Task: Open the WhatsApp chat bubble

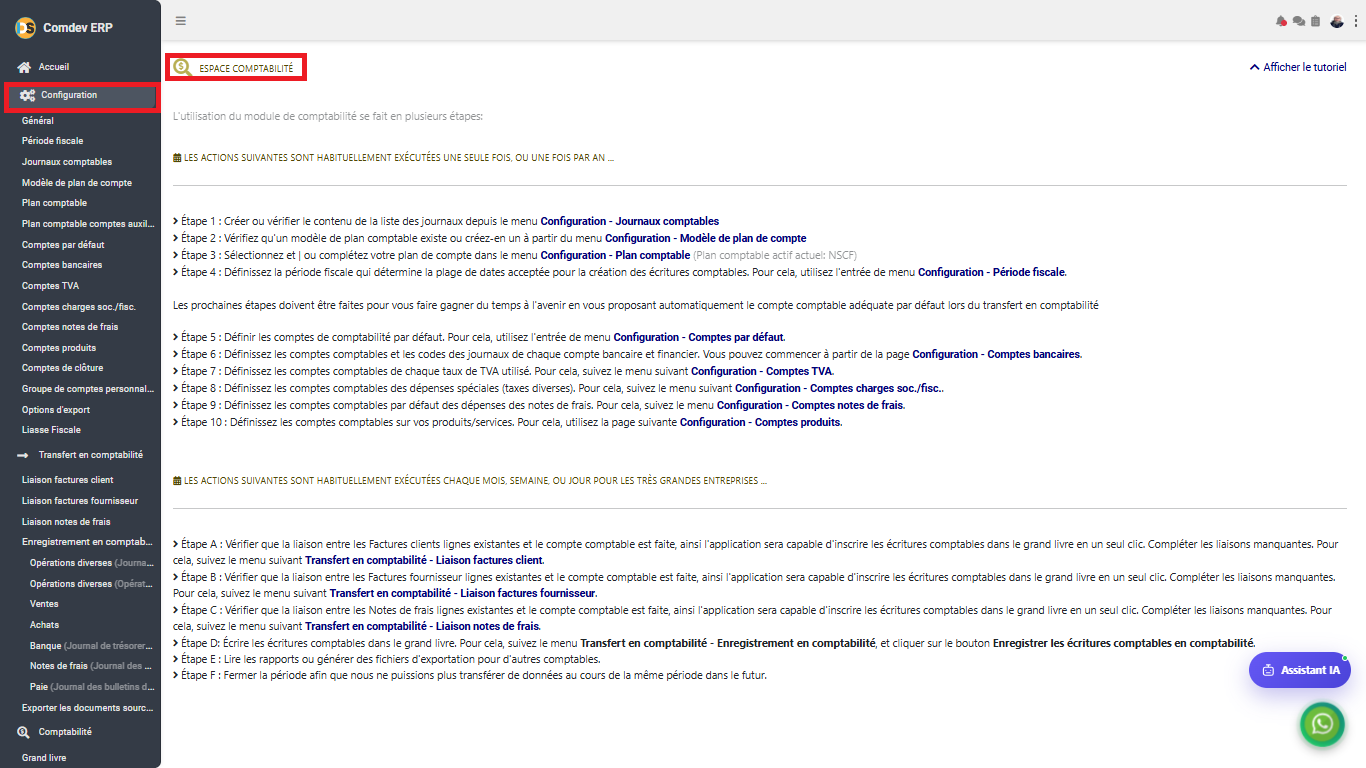Action: 1322,723
